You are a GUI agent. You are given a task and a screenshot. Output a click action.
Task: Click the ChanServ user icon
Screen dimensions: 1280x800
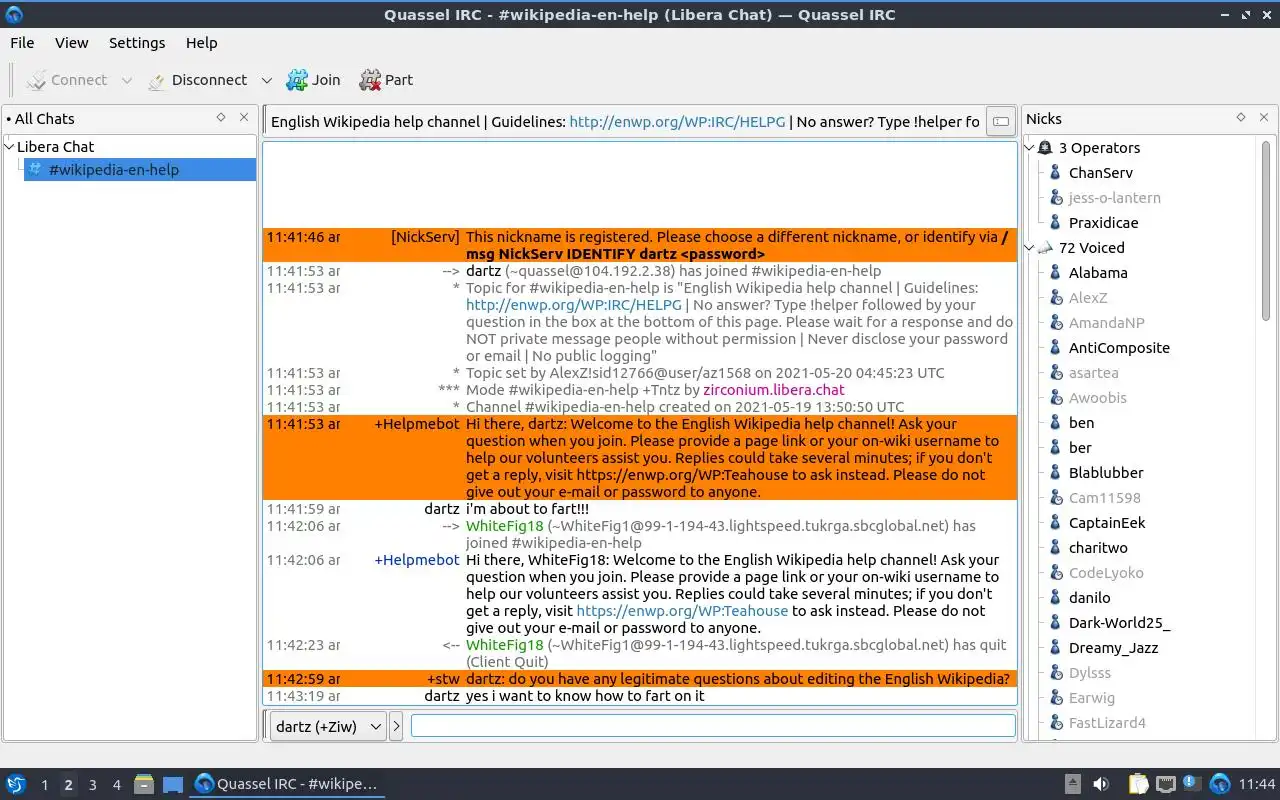[x=1054, y=173]
